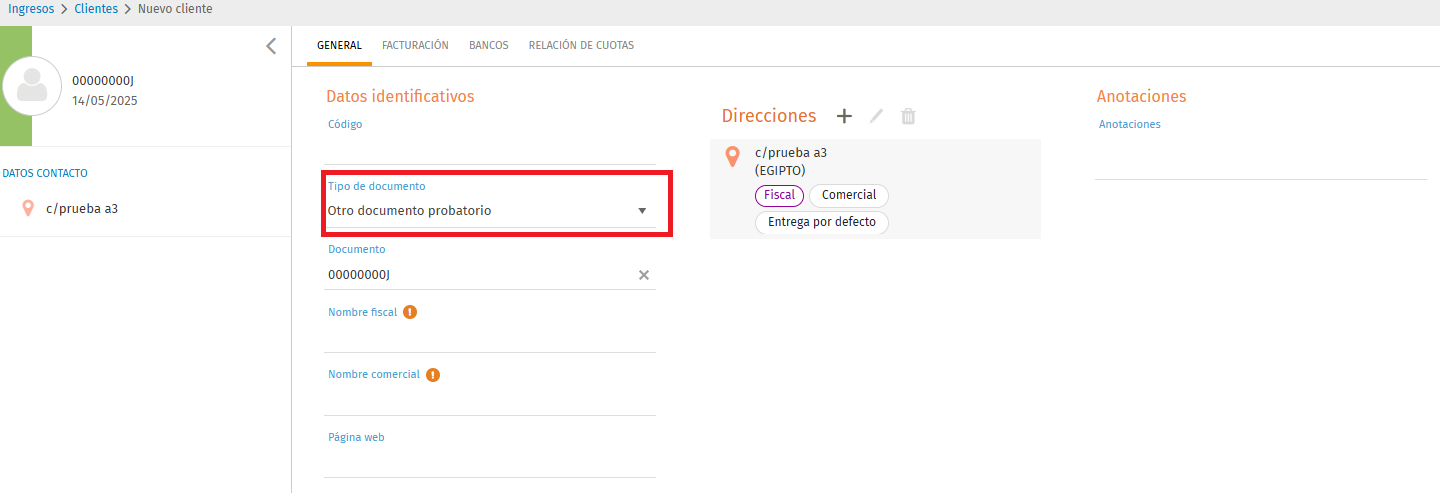Image resolution: width=1440 pixels, height=493 pixels.
Task: Click the location pin in Direcciones card
Action: 733,157
